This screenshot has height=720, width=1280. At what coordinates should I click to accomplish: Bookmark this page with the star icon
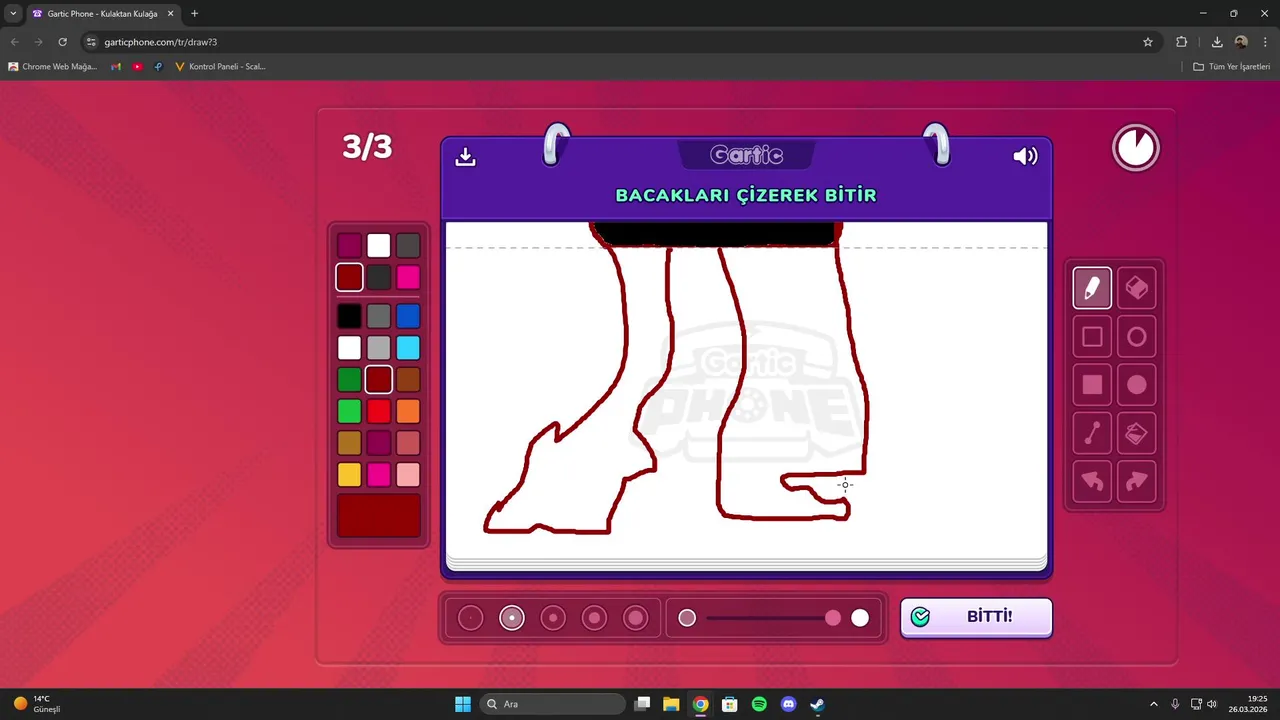pos(1148,42)
